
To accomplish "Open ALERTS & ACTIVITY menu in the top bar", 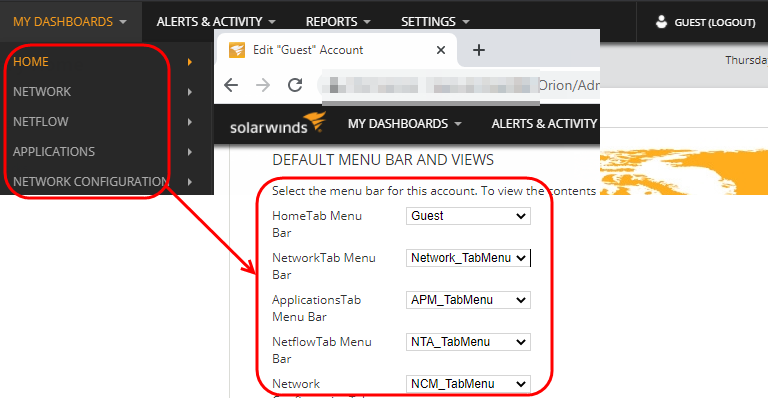I will 216,22.
